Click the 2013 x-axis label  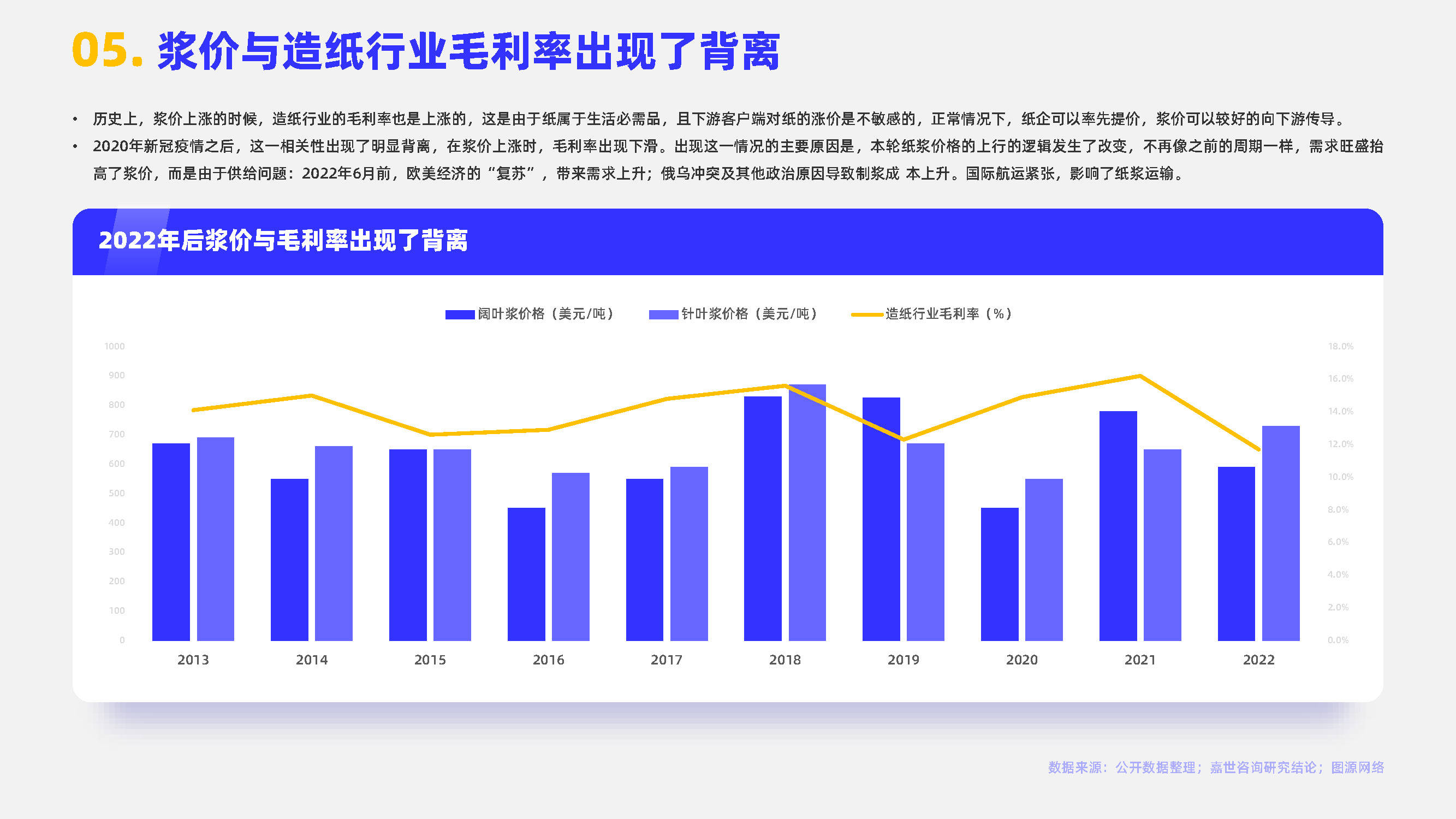pos(193,660)
